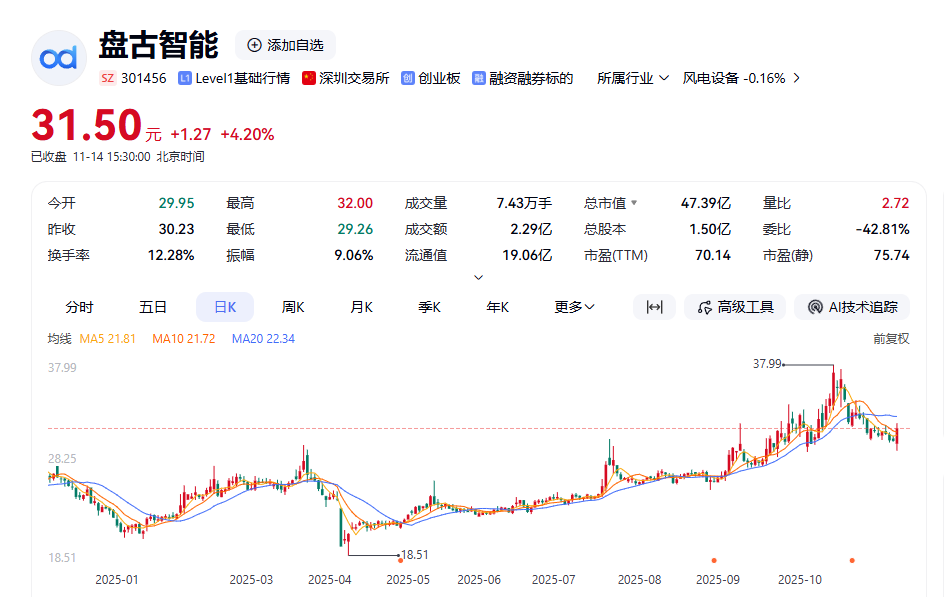The image size is (944, 597).
Task: Select the 周K weekly chart tab
Action: [x=293, y=307]
